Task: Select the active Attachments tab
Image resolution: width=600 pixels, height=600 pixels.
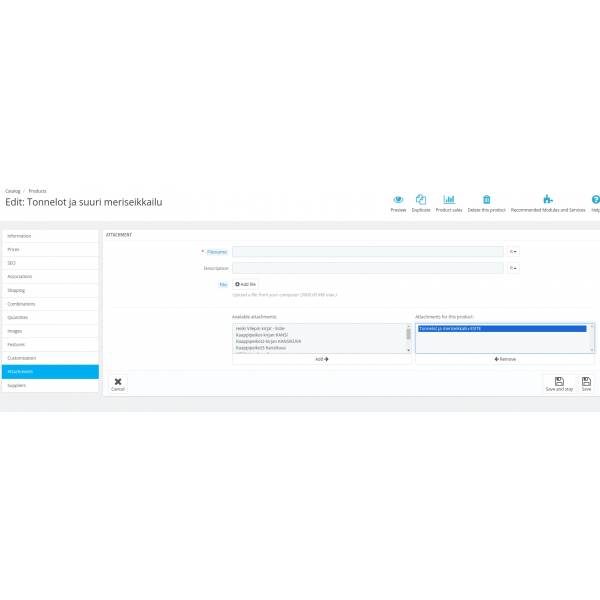Action: [x=50, y=372]
